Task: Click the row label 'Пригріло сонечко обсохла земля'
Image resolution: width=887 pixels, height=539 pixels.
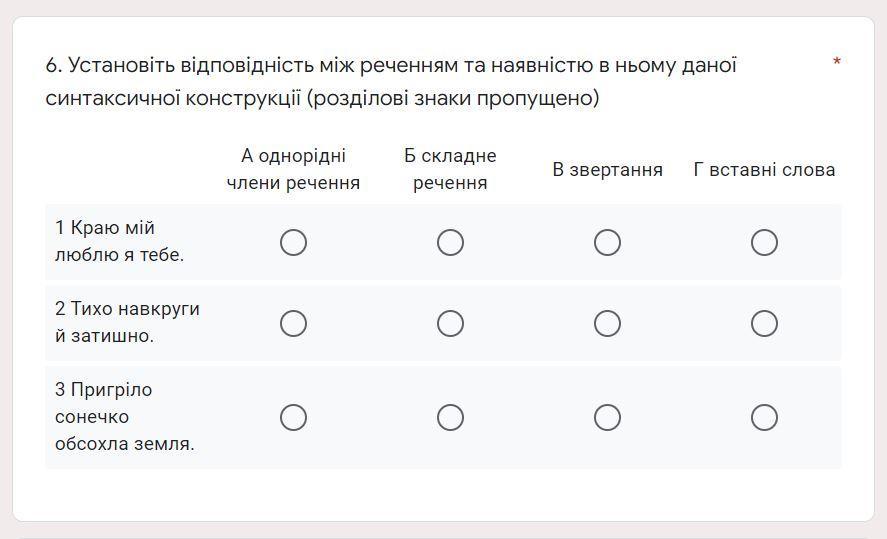Action: coord(124,417)
